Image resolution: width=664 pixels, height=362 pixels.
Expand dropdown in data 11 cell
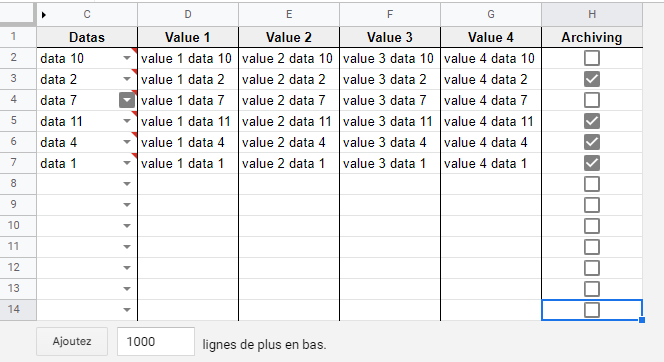[127, 121]
